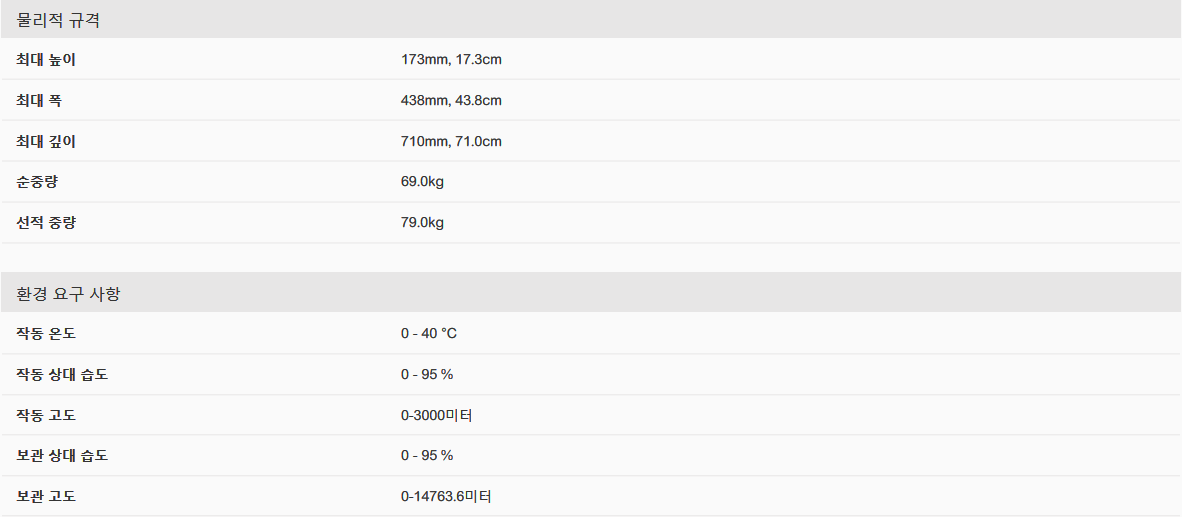
Task: Click the 710mm, 71.0cm depth value
Action: coord(451,142)
